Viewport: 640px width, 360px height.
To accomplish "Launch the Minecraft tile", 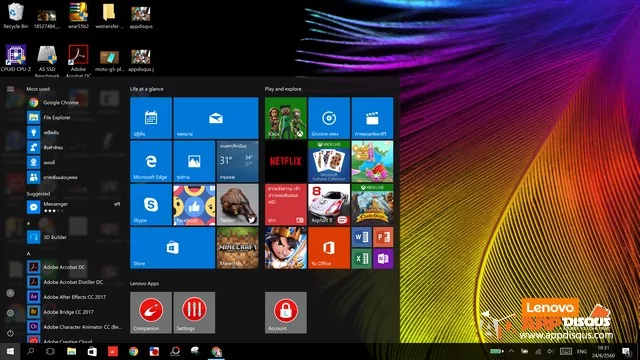I will coord(238,248).
